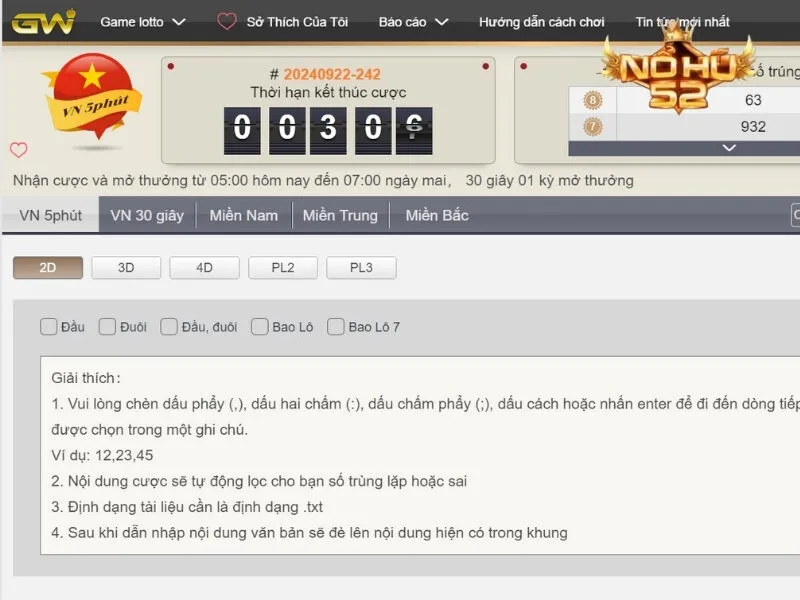This screenshot has height=600, width=800.
Task: Click the GW logo
Action: click(43, 22)
